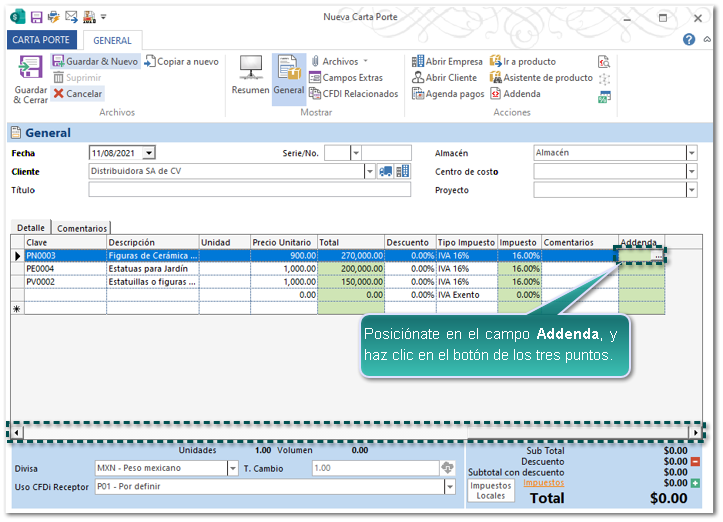Click the help question mark icon
This screenshot has height=522, width=723.
[x=689, y=40]
